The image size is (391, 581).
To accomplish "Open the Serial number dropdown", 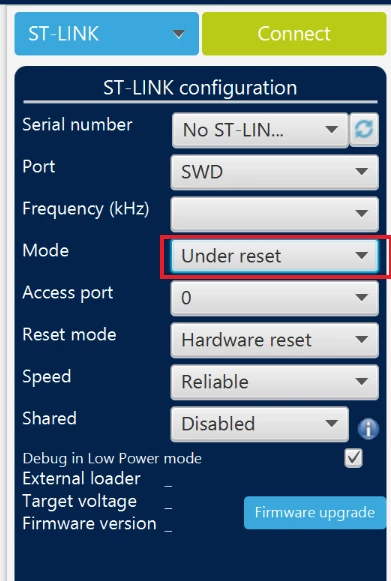I will (260, 130).
